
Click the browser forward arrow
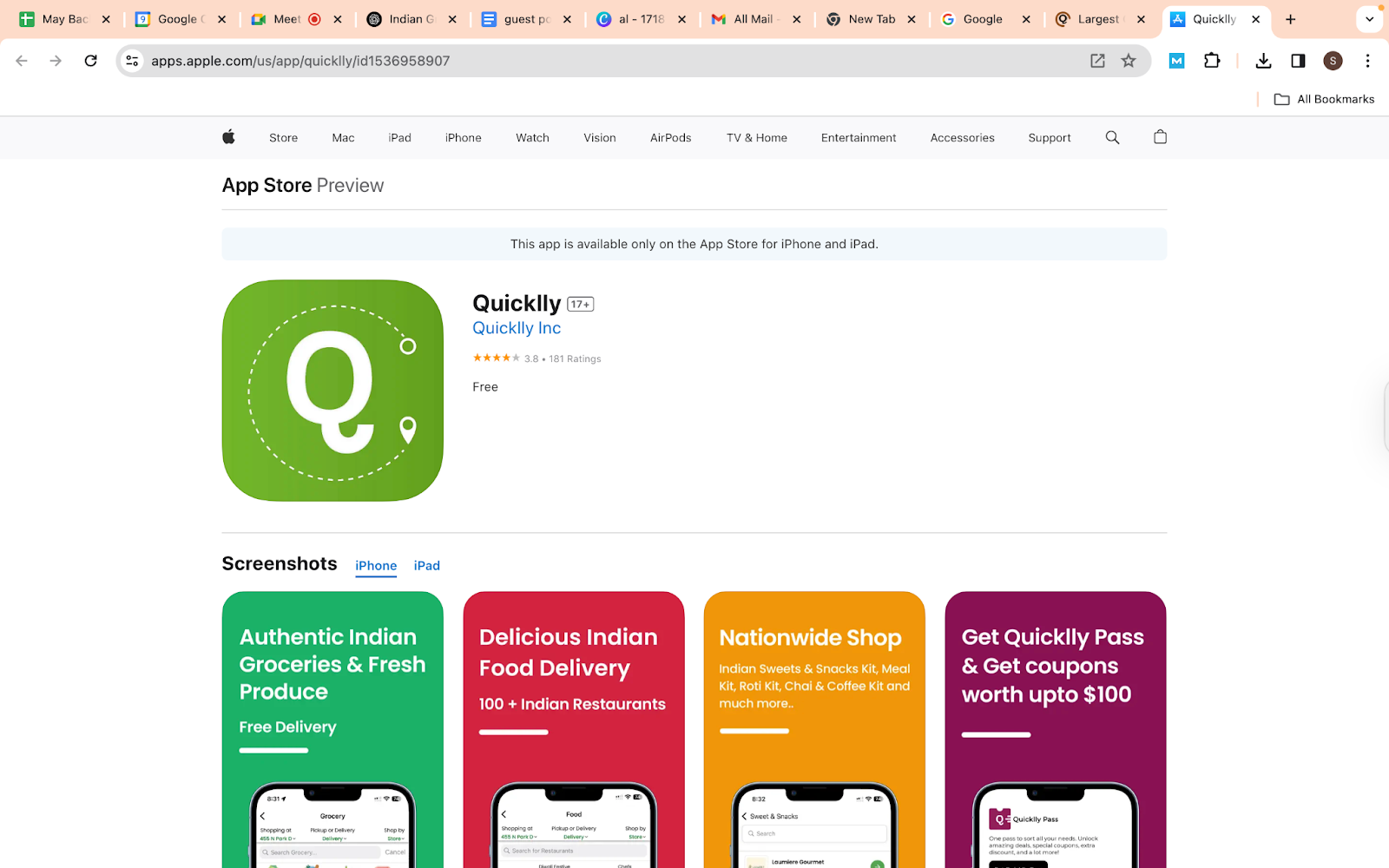coord(56,61)
